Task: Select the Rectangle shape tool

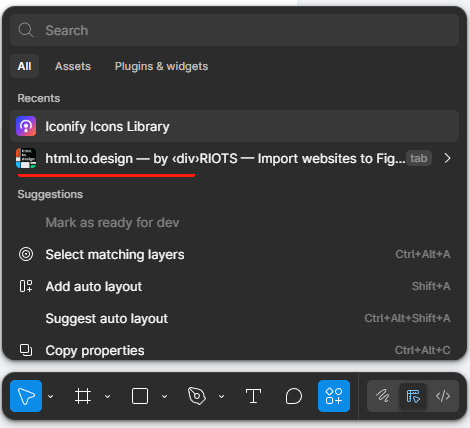Action: 140,396
